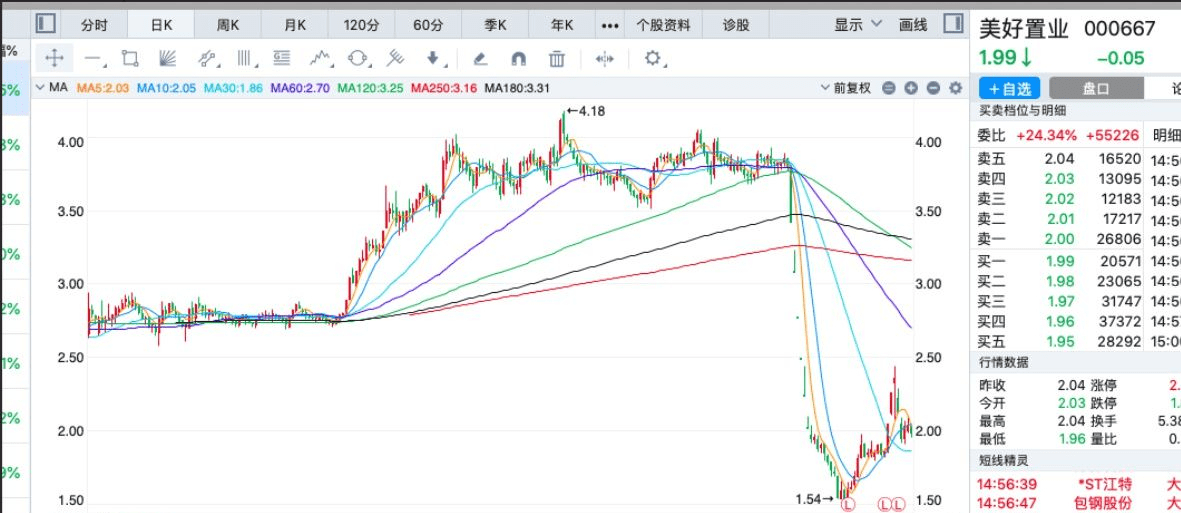Click the plus zoom-in chart button

pyautogui.click(x=911, y=88)
